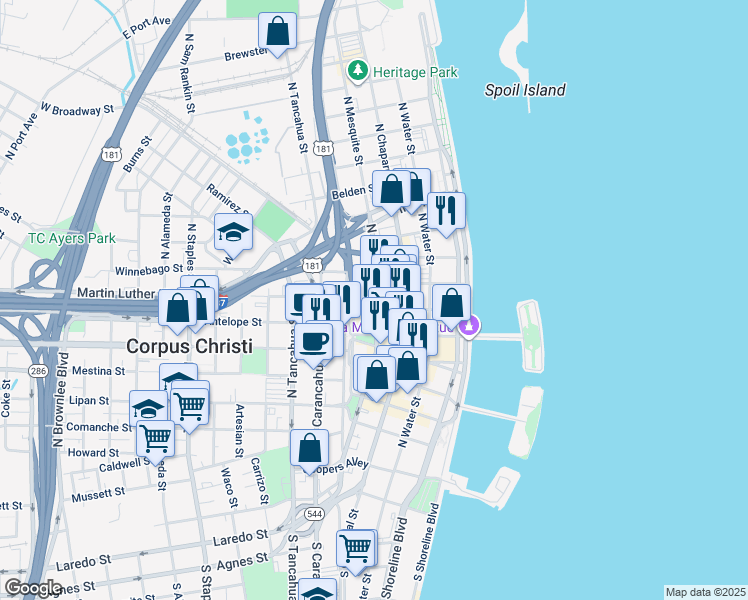Image resolution: width=748 pixels, height=600 pixels.
Task: Select the Burns St label
Action: pyautogui.click(x=137, y=154)
